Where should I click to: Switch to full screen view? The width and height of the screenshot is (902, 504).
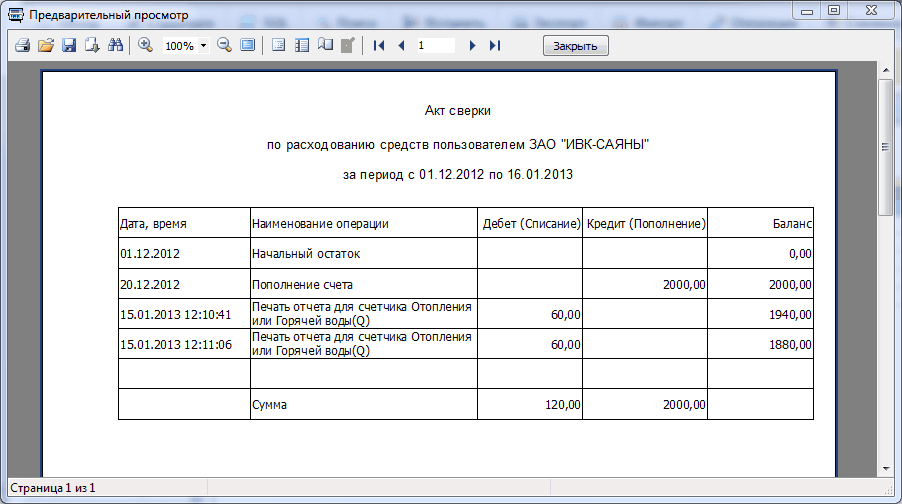click(x=247, y=45)
